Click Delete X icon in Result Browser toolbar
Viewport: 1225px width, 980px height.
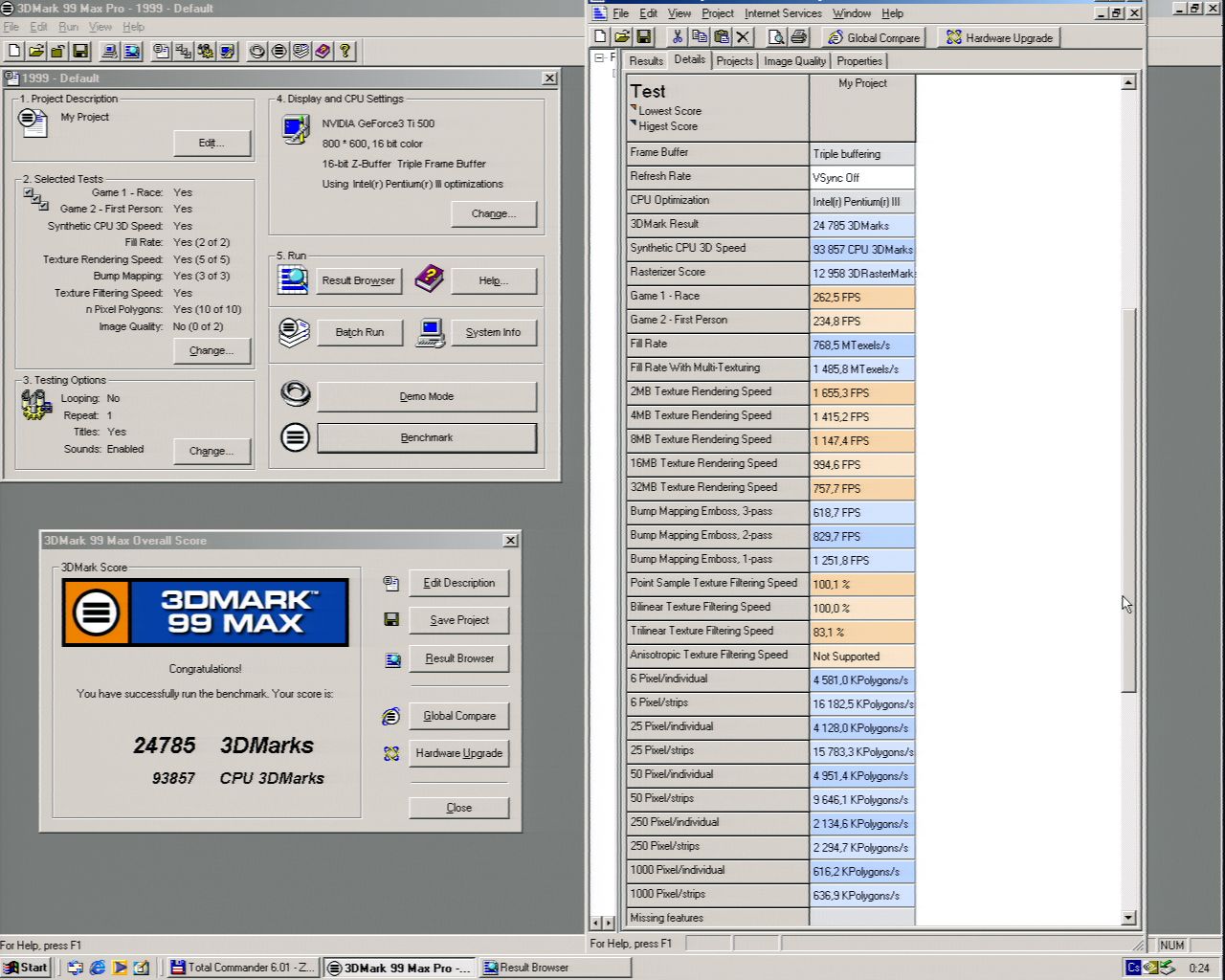[744, 37]
